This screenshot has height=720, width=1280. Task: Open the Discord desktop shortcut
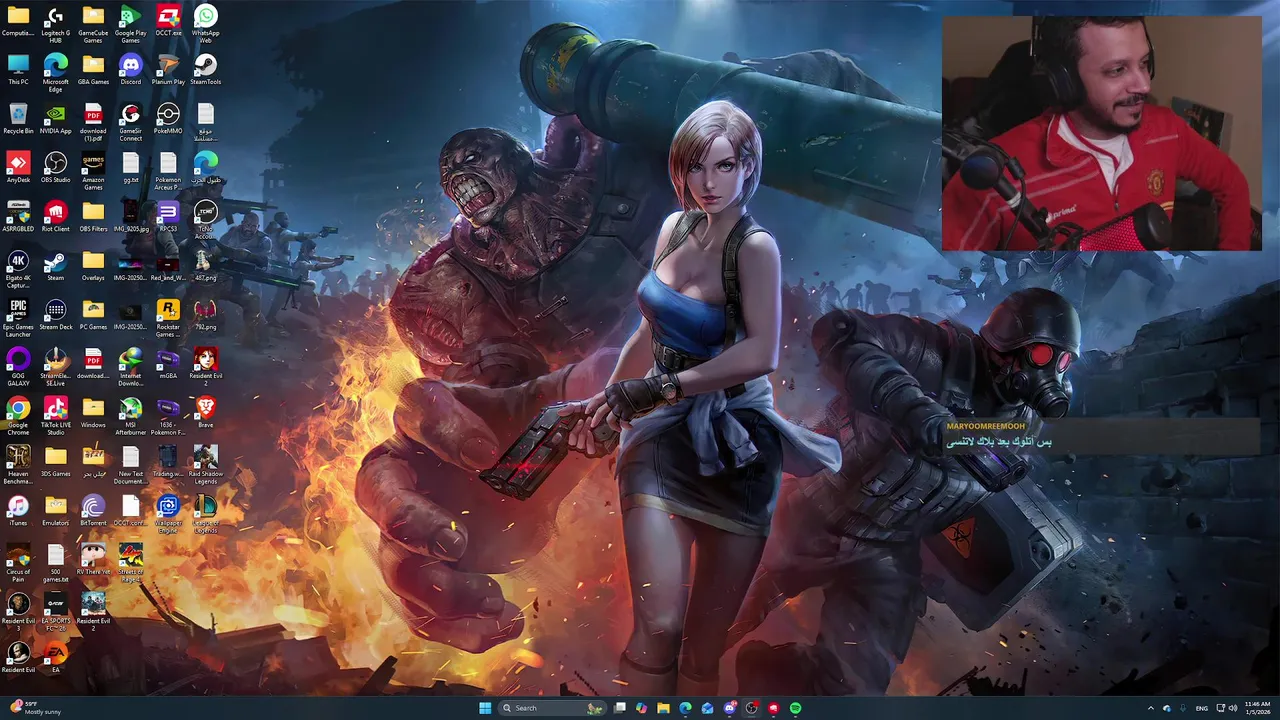[131, 69]
